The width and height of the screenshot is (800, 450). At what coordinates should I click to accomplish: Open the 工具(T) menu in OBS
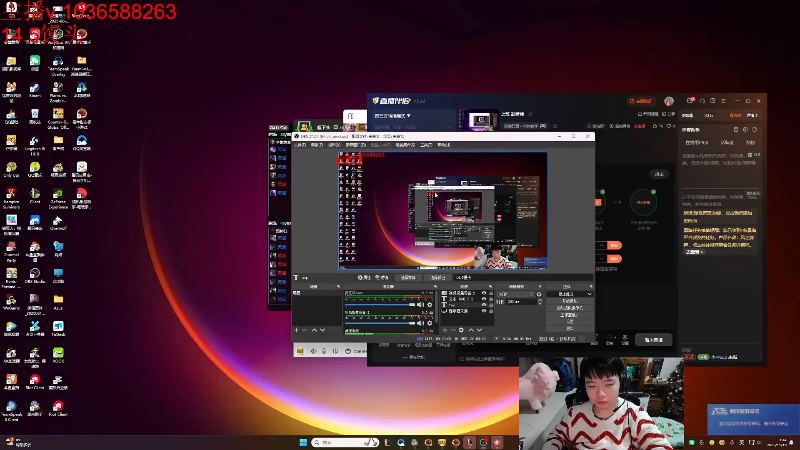tap(426, 145)
